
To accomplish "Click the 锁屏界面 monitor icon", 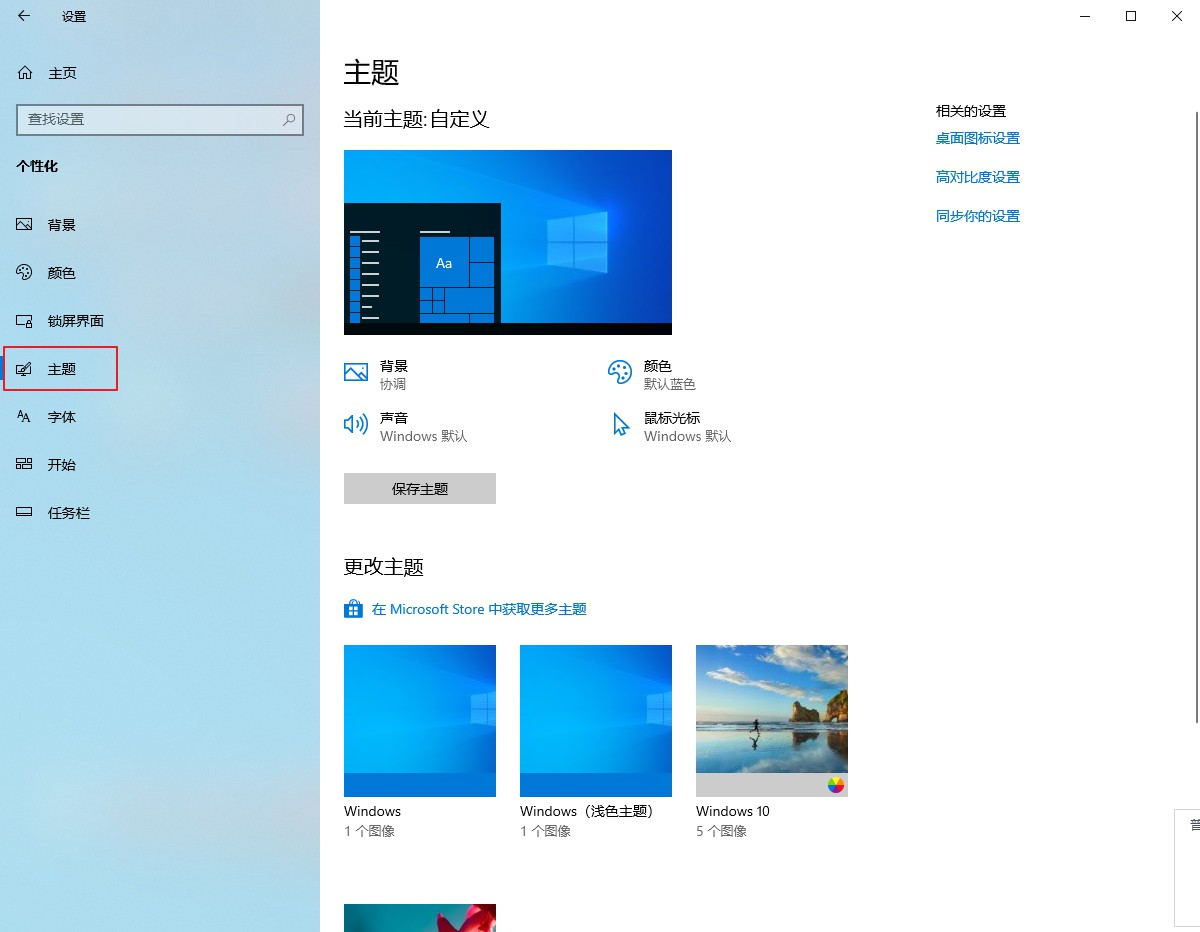I will click(25, 321).
